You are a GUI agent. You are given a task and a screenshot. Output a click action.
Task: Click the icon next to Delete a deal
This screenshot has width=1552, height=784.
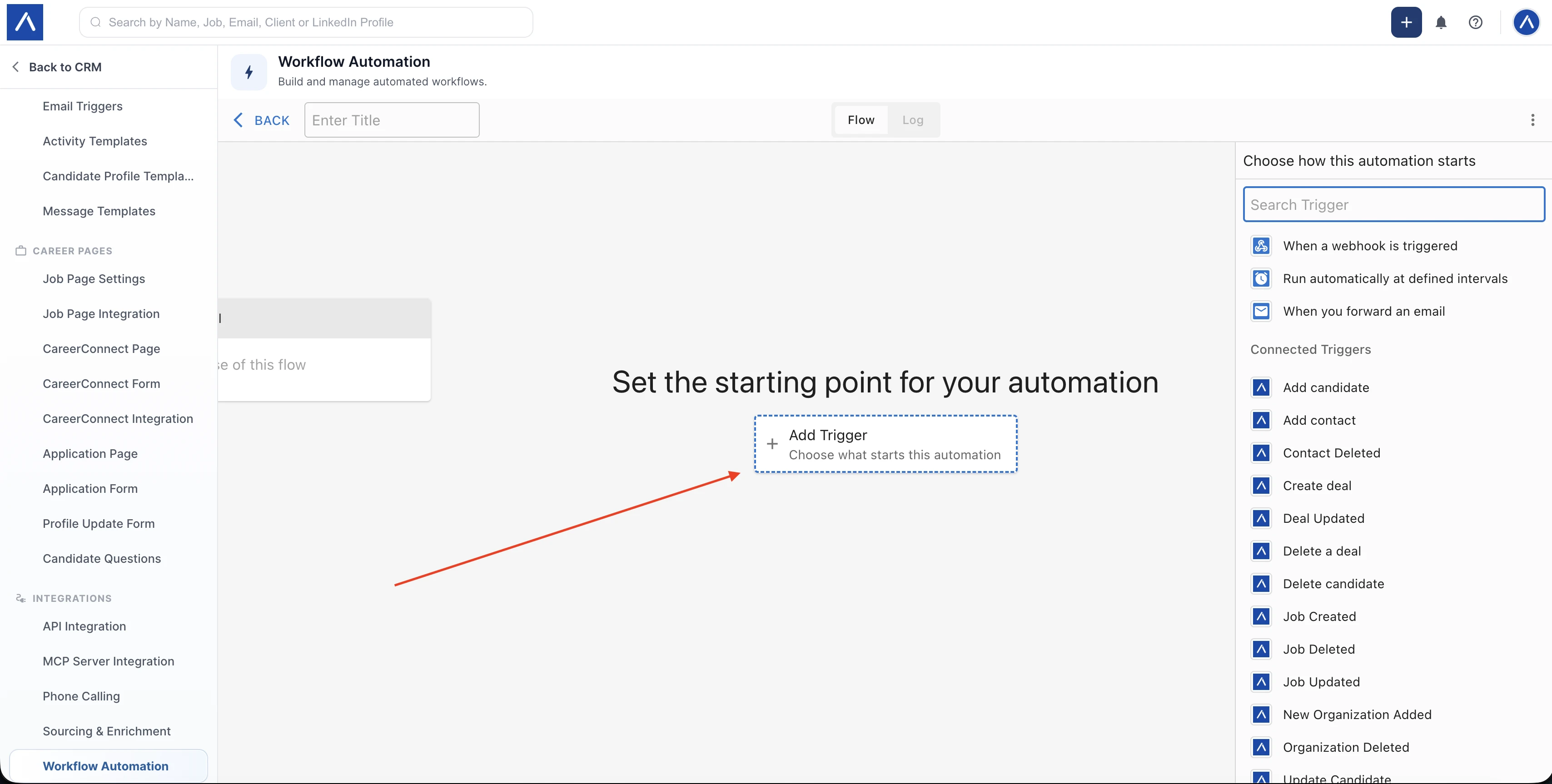click(x=1261, y=551)
